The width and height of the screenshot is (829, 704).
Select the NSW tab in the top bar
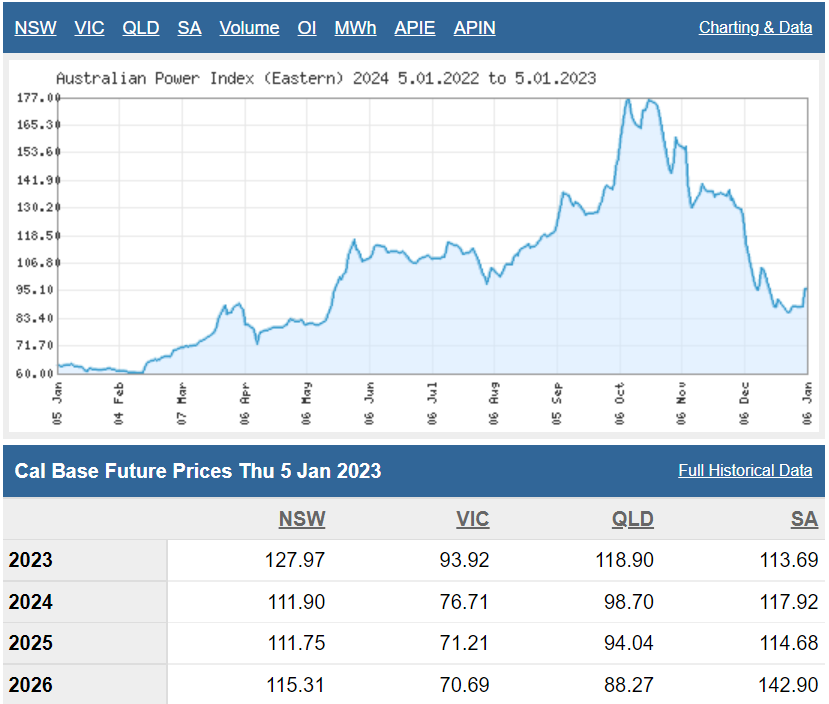point(35,28)
